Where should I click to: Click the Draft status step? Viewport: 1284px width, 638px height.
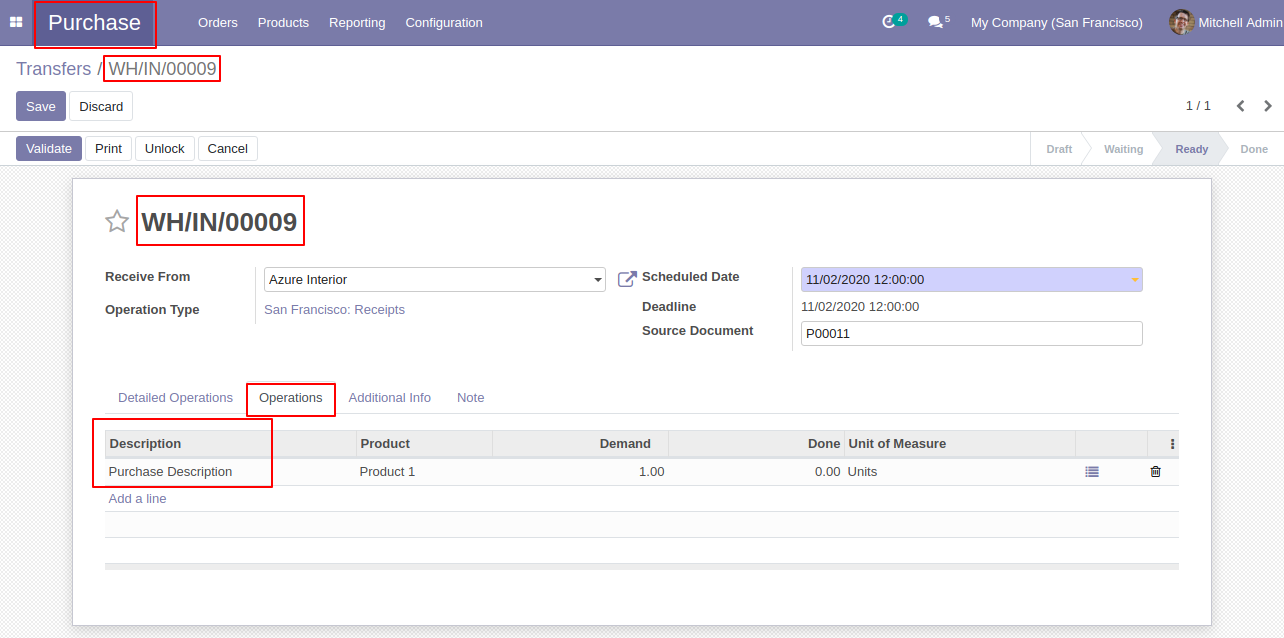pyautogui.click(x=1059, y=149)
